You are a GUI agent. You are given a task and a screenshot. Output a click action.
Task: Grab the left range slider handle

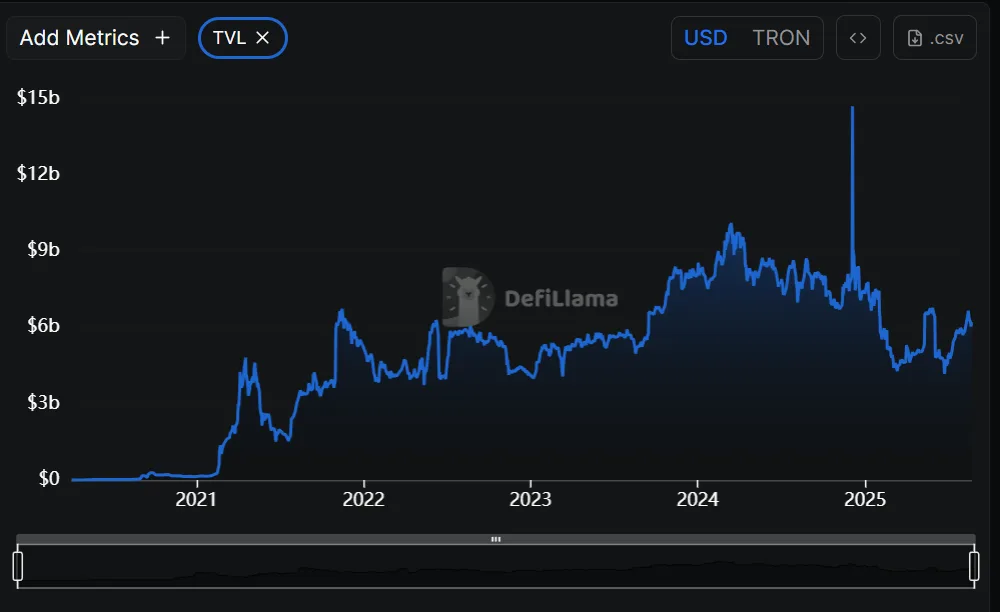point(18,565)
